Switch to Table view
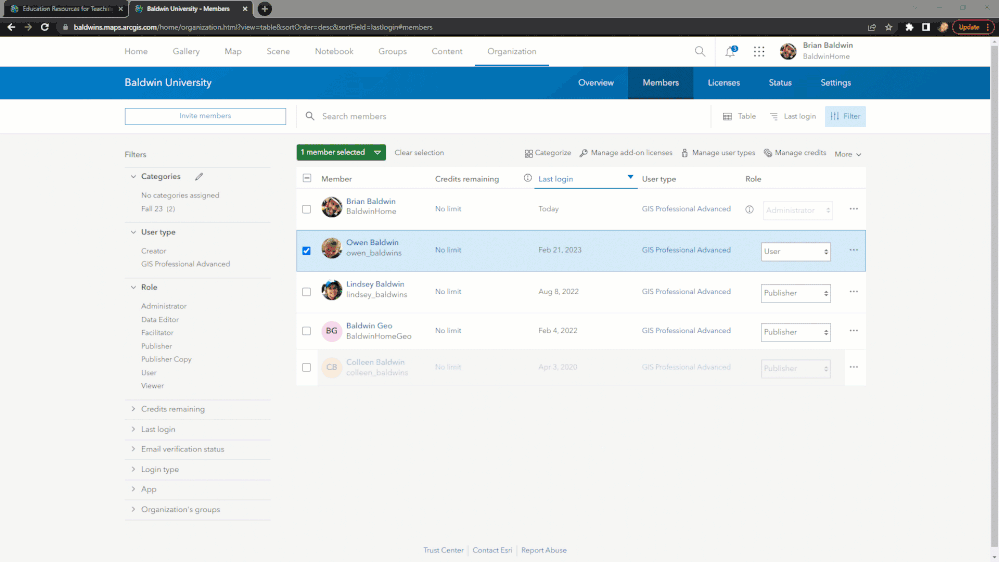Image resolution: width=999 pixels, height=562 pixels. point(739,117)
